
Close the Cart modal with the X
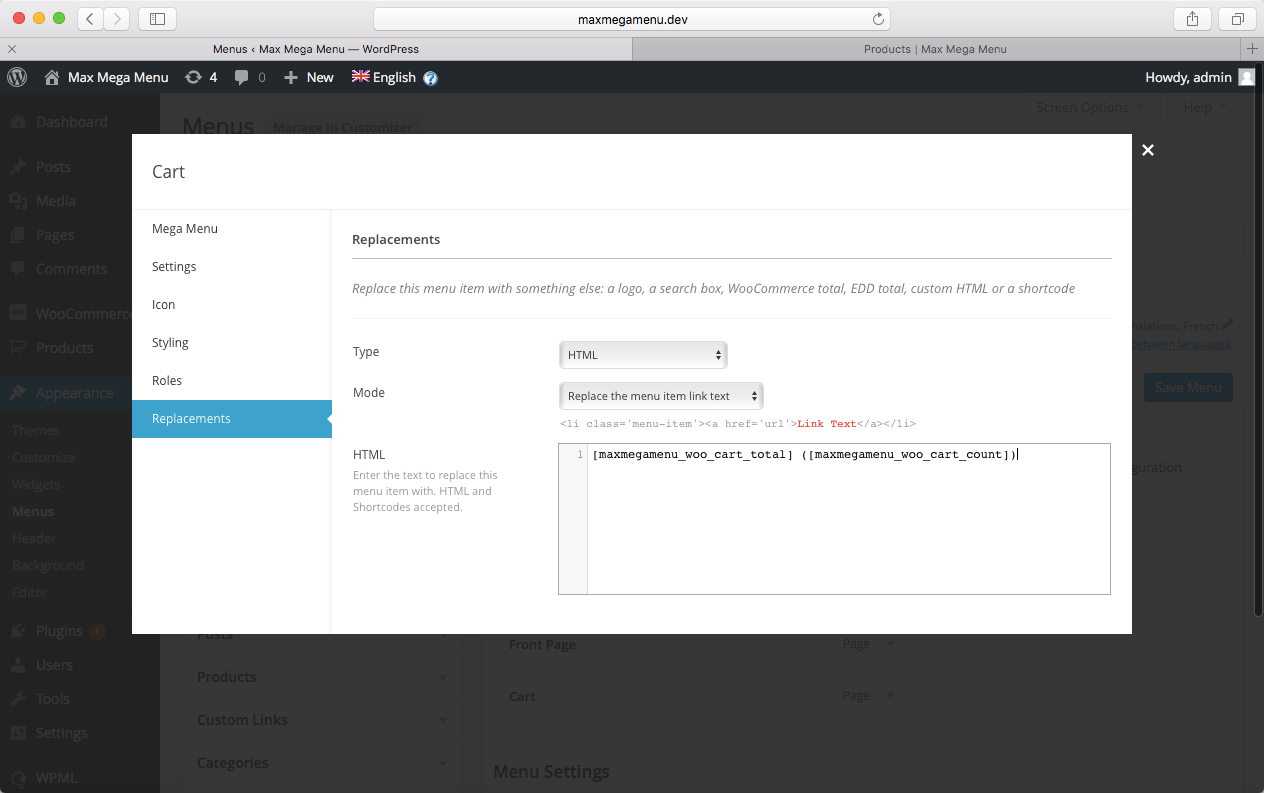pyautogui.click(x=1148, y=150)
